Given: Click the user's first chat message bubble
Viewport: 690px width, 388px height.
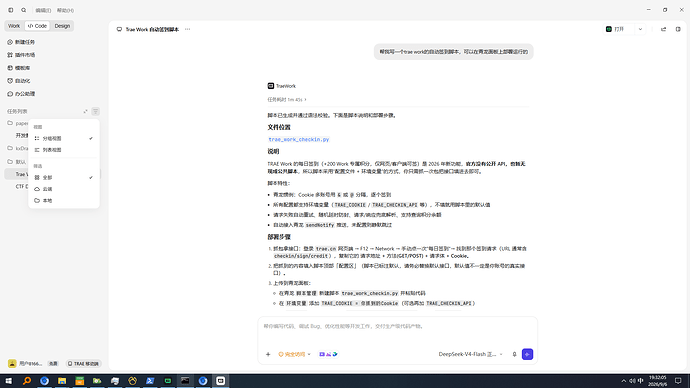Looking at the screenshot, I should tap(453, 52).
